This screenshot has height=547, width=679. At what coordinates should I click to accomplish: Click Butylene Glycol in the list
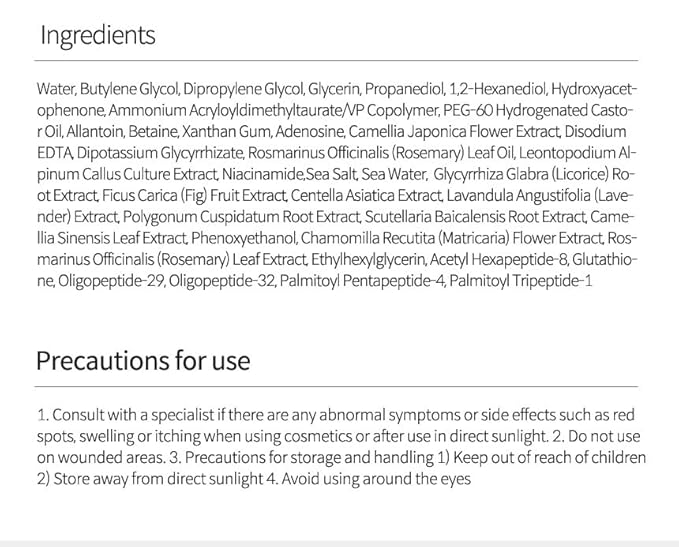coord(121,88)
